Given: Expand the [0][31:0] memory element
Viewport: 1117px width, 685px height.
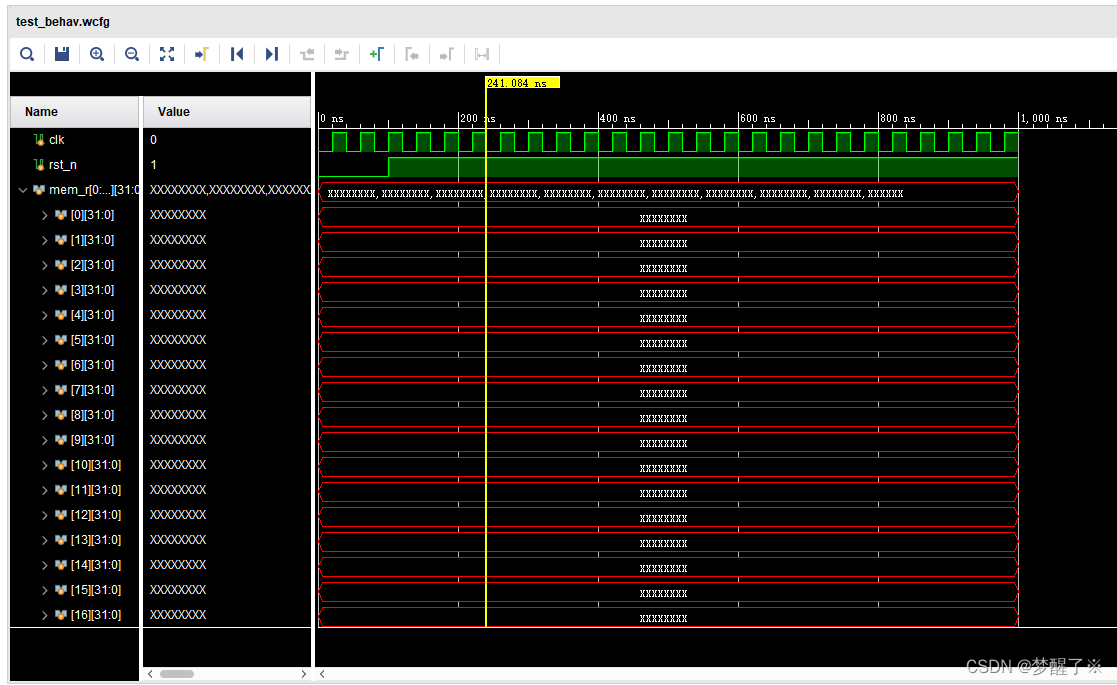Looking at the screenshot, I should [x=44, y=214].
